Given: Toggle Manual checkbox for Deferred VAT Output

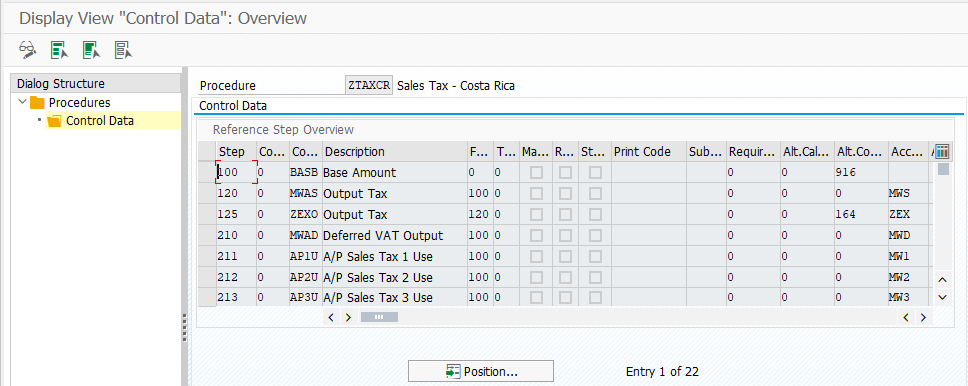Looking at the screenshot, I should tap(536, 235).
